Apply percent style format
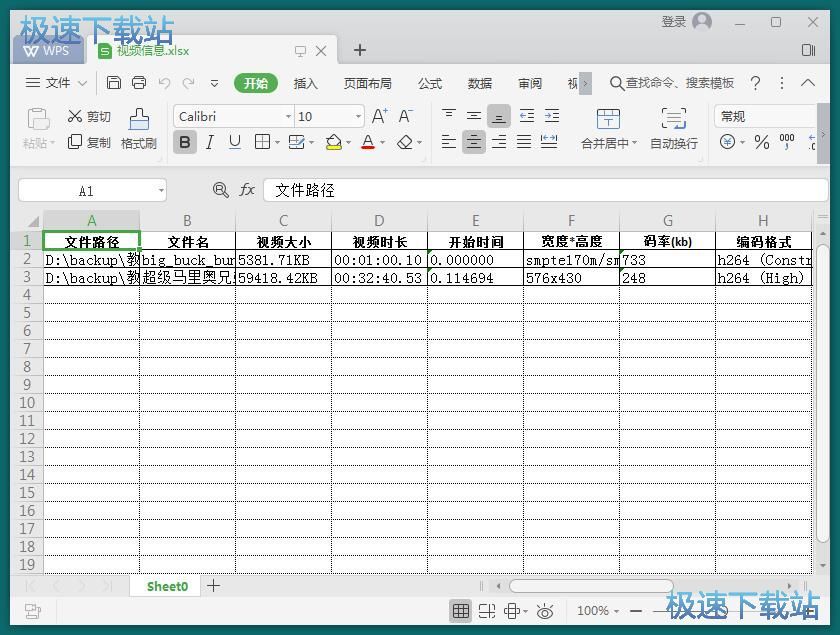Viewport: 840px width, 635px height. [762, 142]
